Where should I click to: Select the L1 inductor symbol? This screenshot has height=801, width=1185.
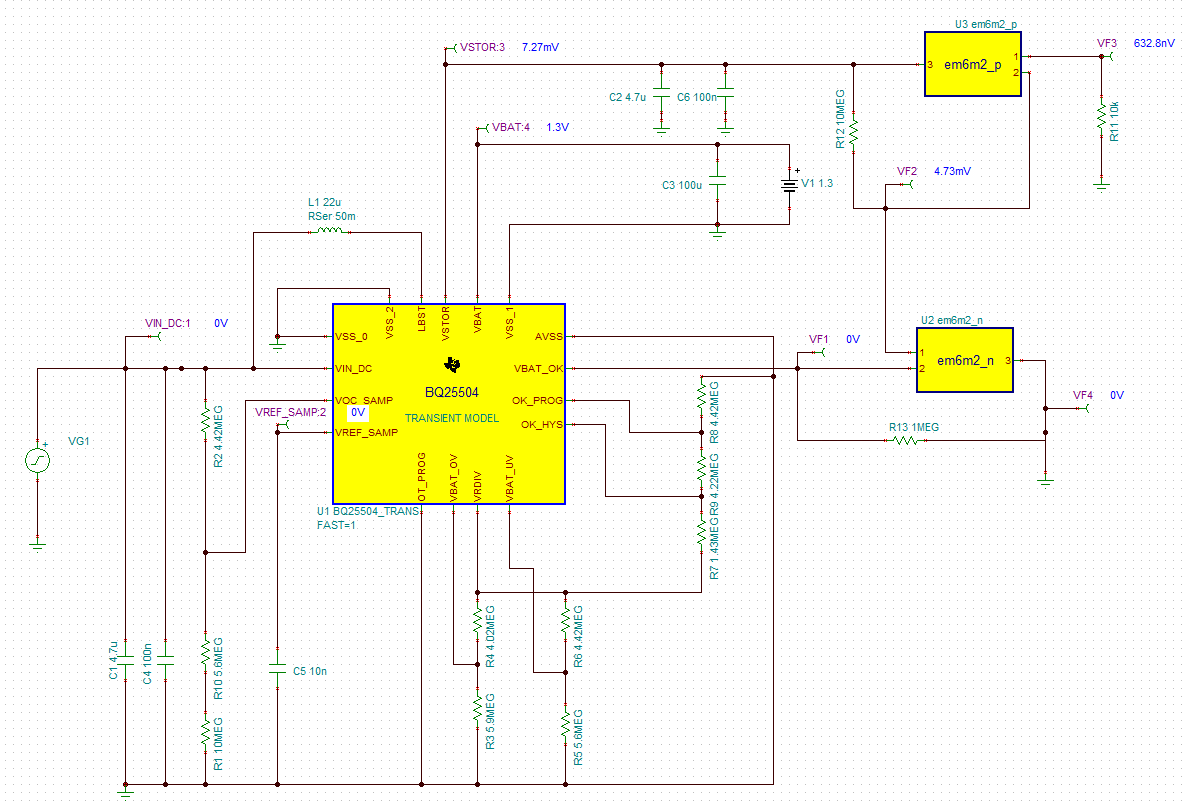click(x=330, y=230)
